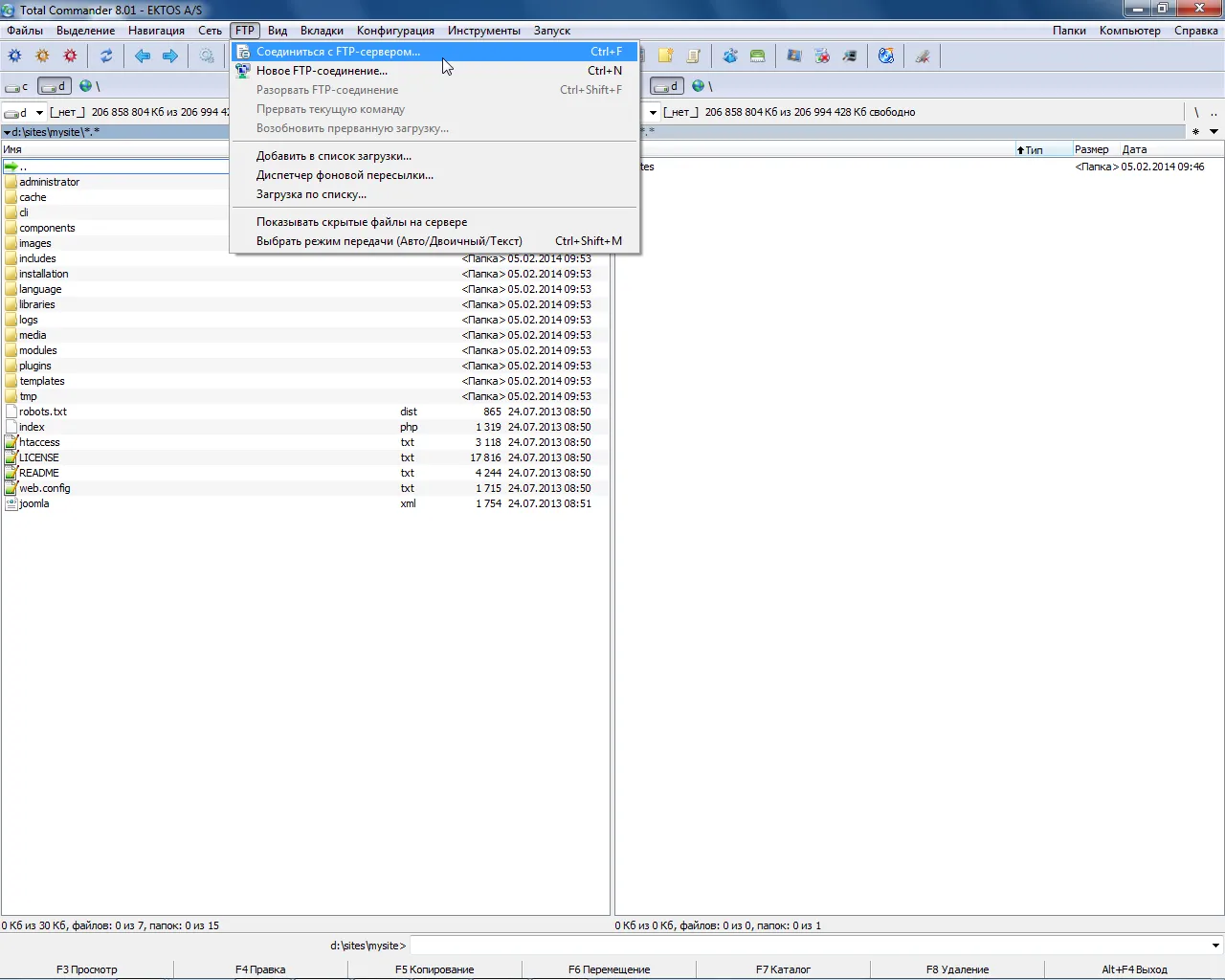Select the components folder row

pyautogui.click(x=116, y=228)
